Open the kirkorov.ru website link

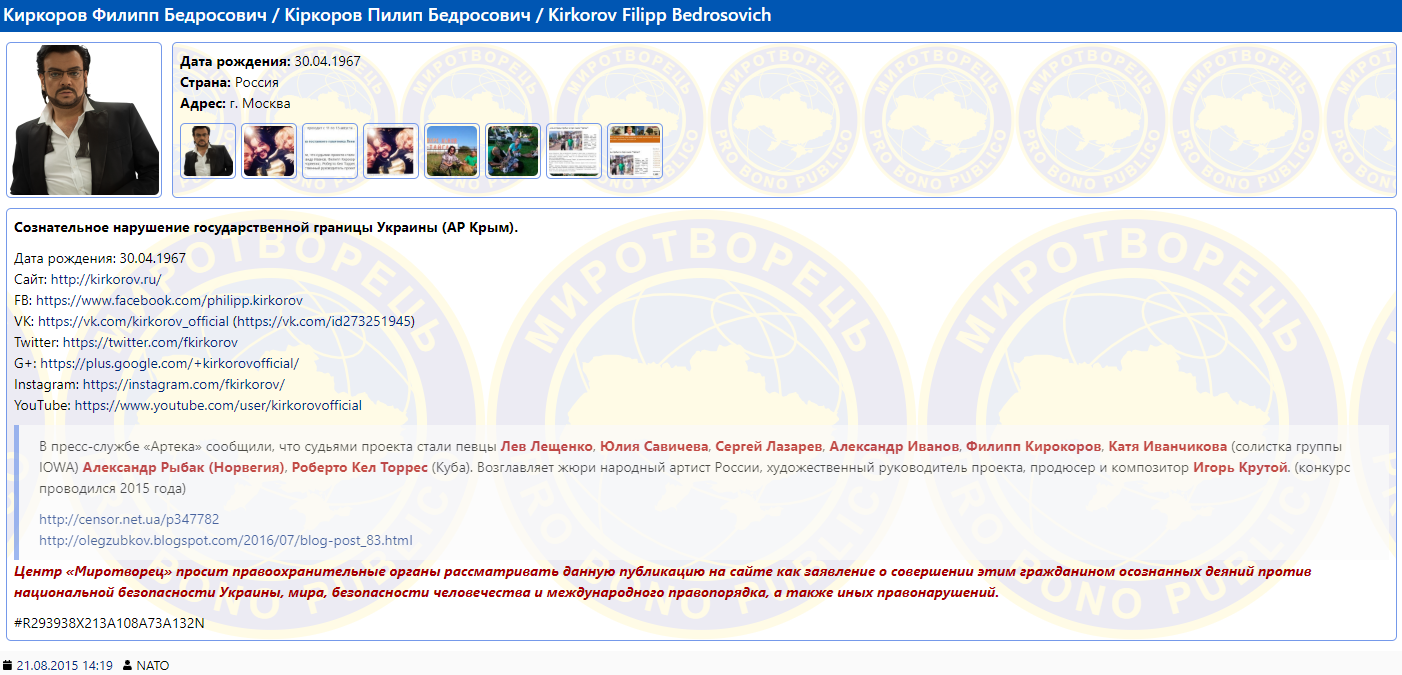coord(106,280)
